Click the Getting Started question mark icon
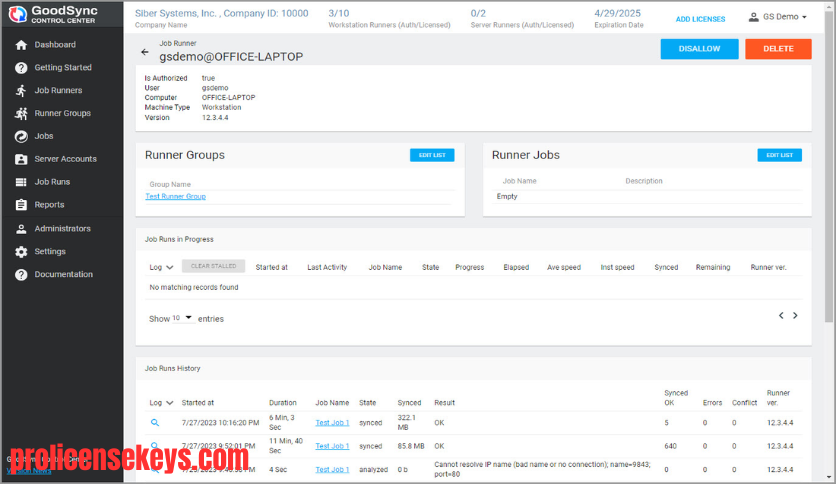 [x=21, y=68]
